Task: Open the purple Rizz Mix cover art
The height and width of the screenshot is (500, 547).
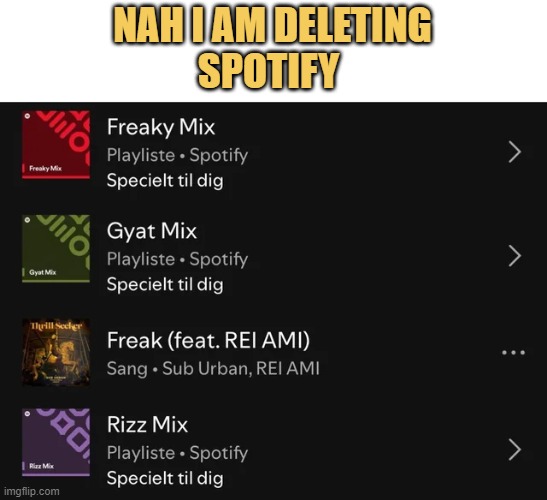Action: point(56,442)
